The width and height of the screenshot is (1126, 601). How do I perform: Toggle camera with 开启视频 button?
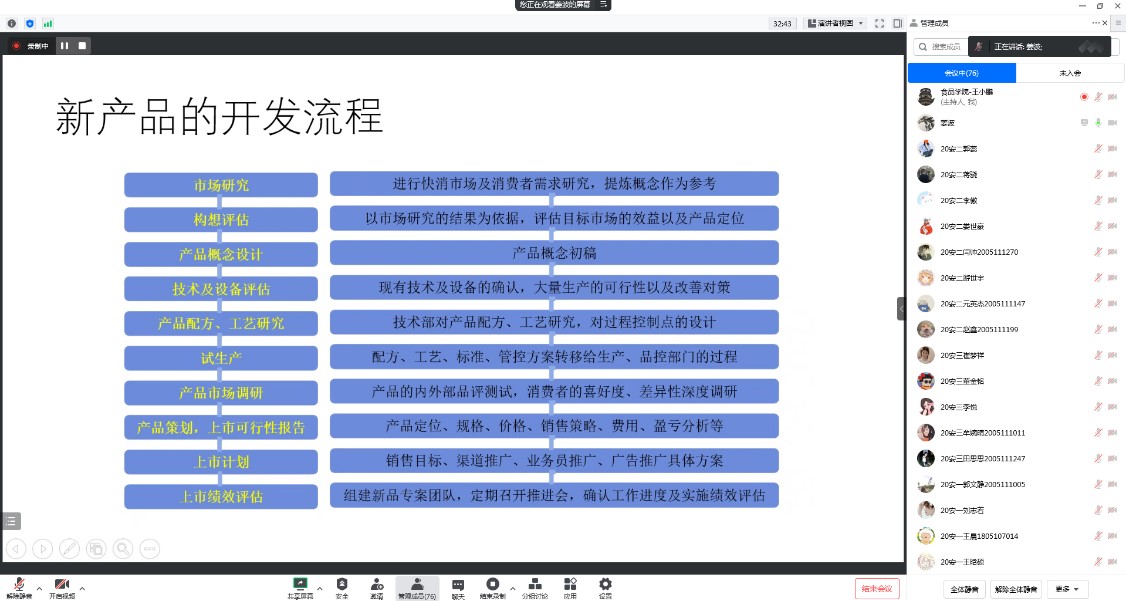[x=61, y=587]
